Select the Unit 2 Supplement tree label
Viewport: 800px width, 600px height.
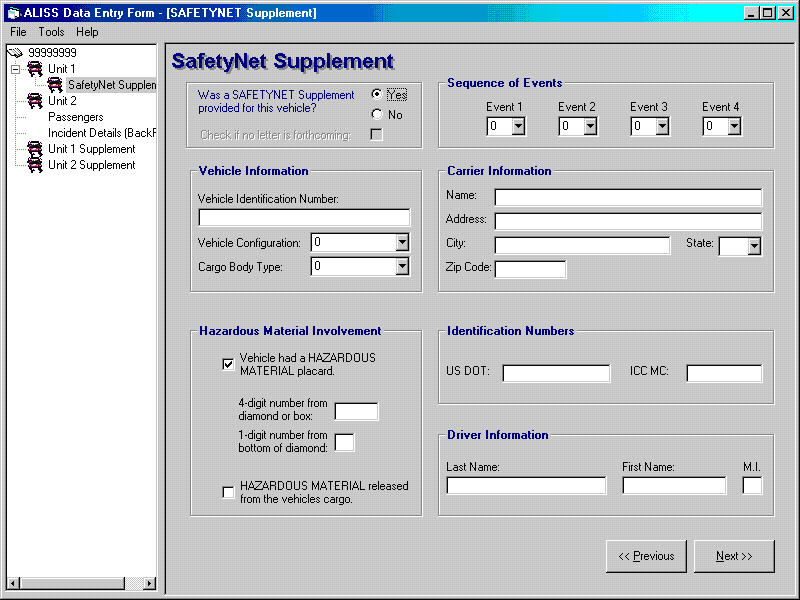pyautogui.click(x=92, y=165)
